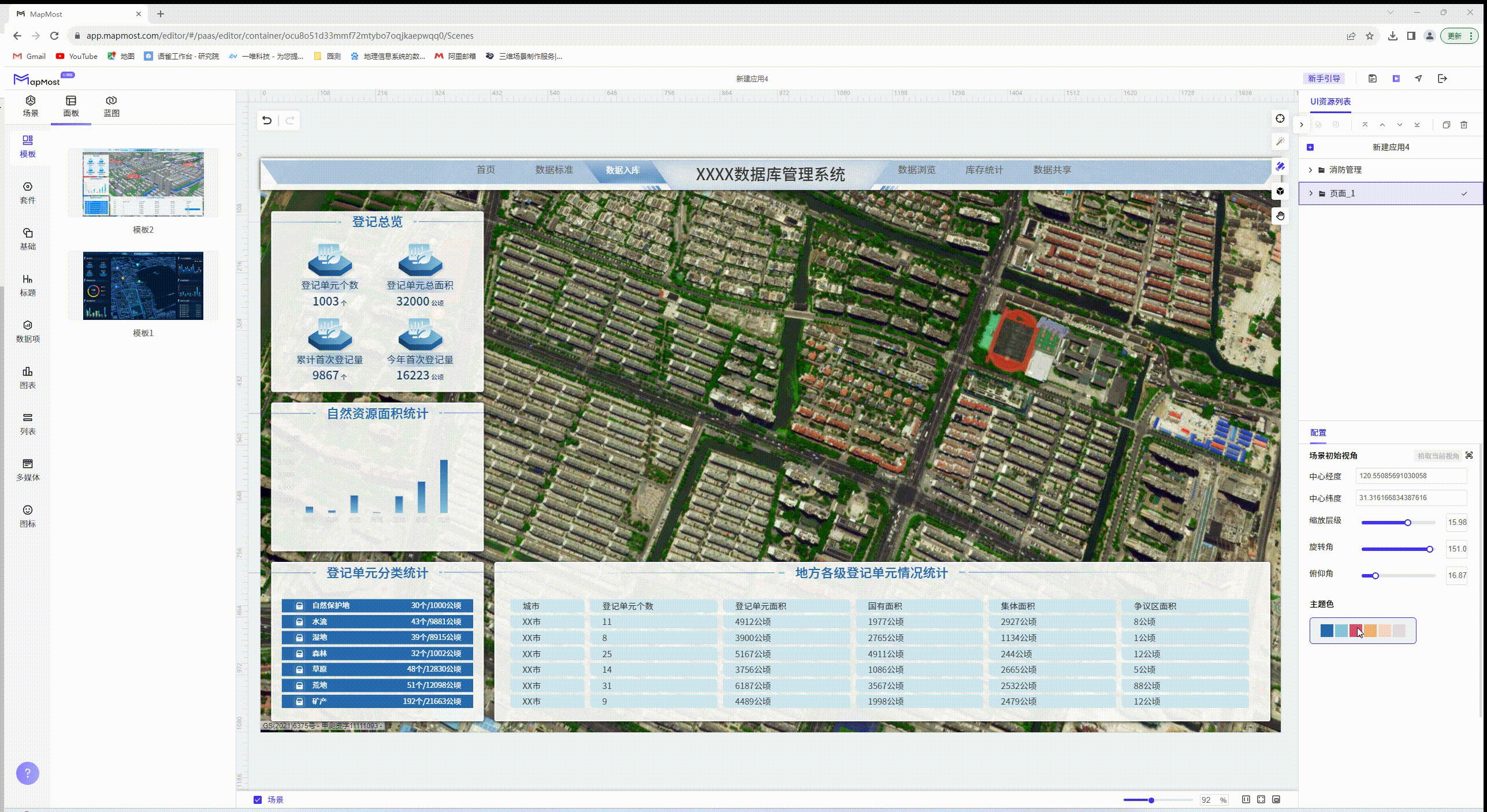1487x812 pixels.
Task: Add a new page with the plus icon
Action: [x=1310, y=147]
